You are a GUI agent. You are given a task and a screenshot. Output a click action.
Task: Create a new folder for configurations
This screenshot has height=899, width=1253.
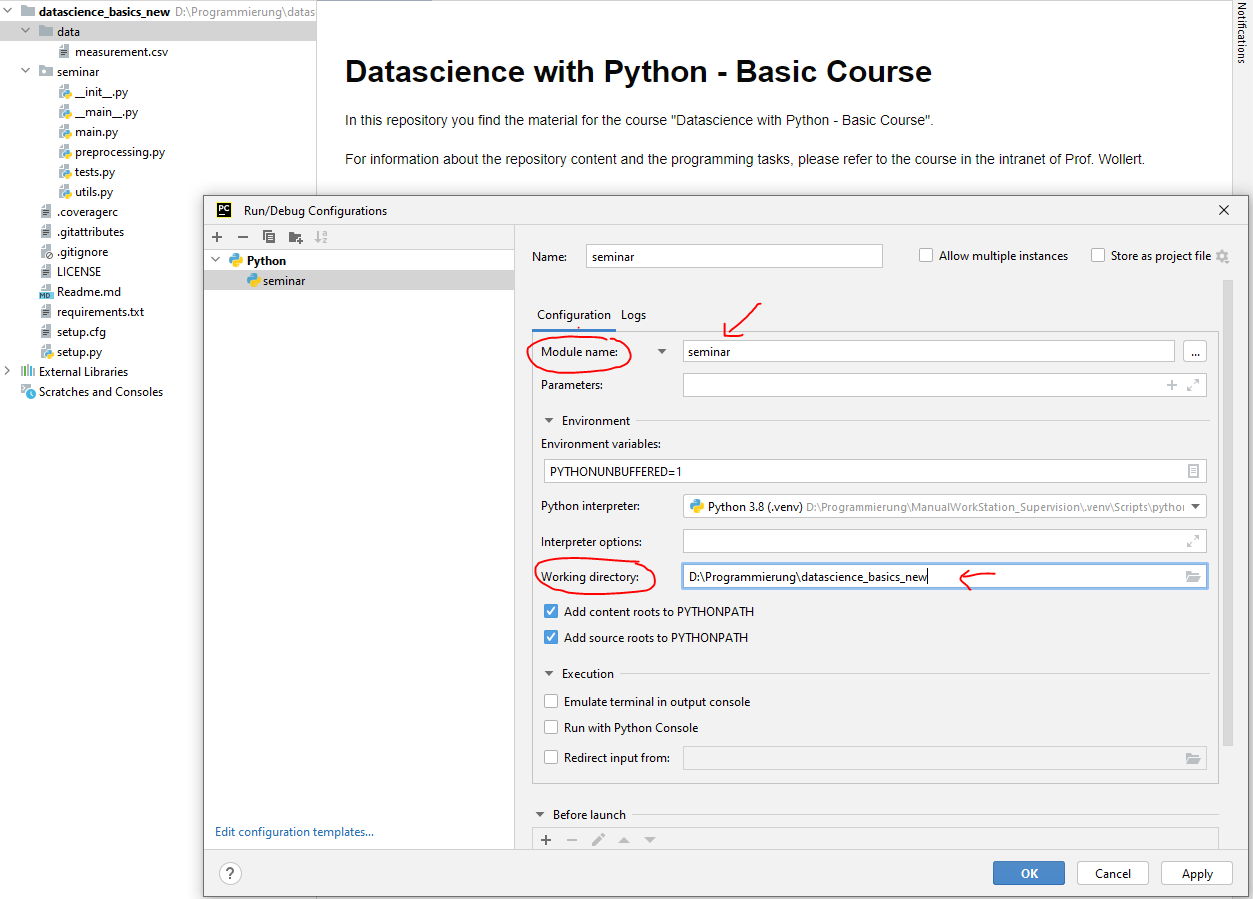pyautogui.click(x=293, y=237)
